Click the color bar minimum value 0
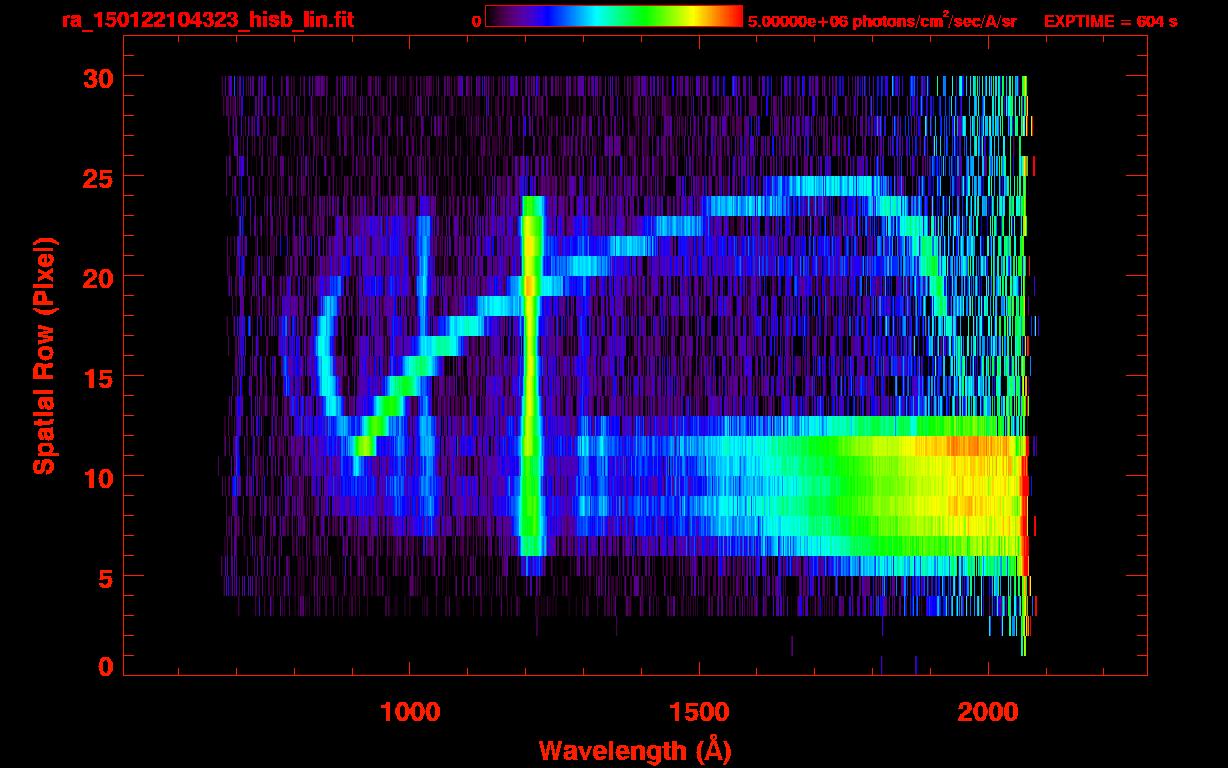The image size is (1228, 768). click(x=476, y=21)
